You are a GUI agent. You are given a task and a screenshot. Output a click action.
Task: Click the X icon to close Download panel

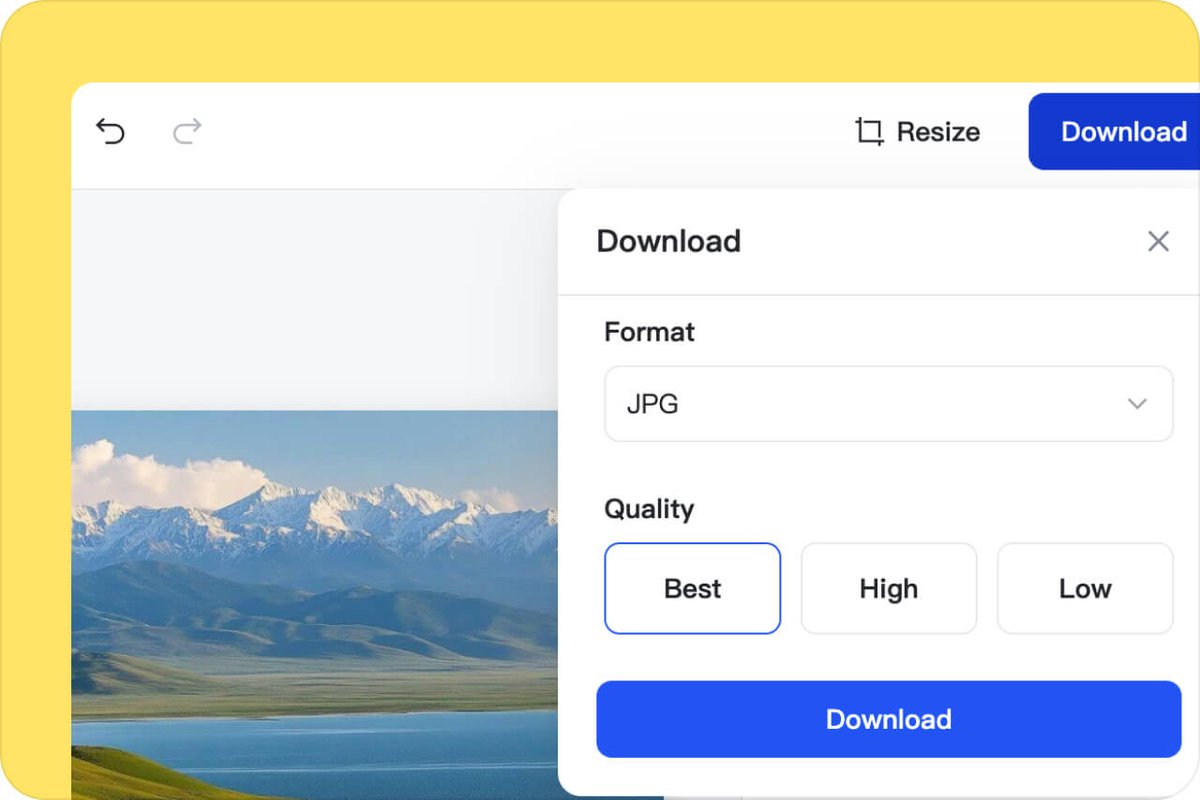[1158, 241]
